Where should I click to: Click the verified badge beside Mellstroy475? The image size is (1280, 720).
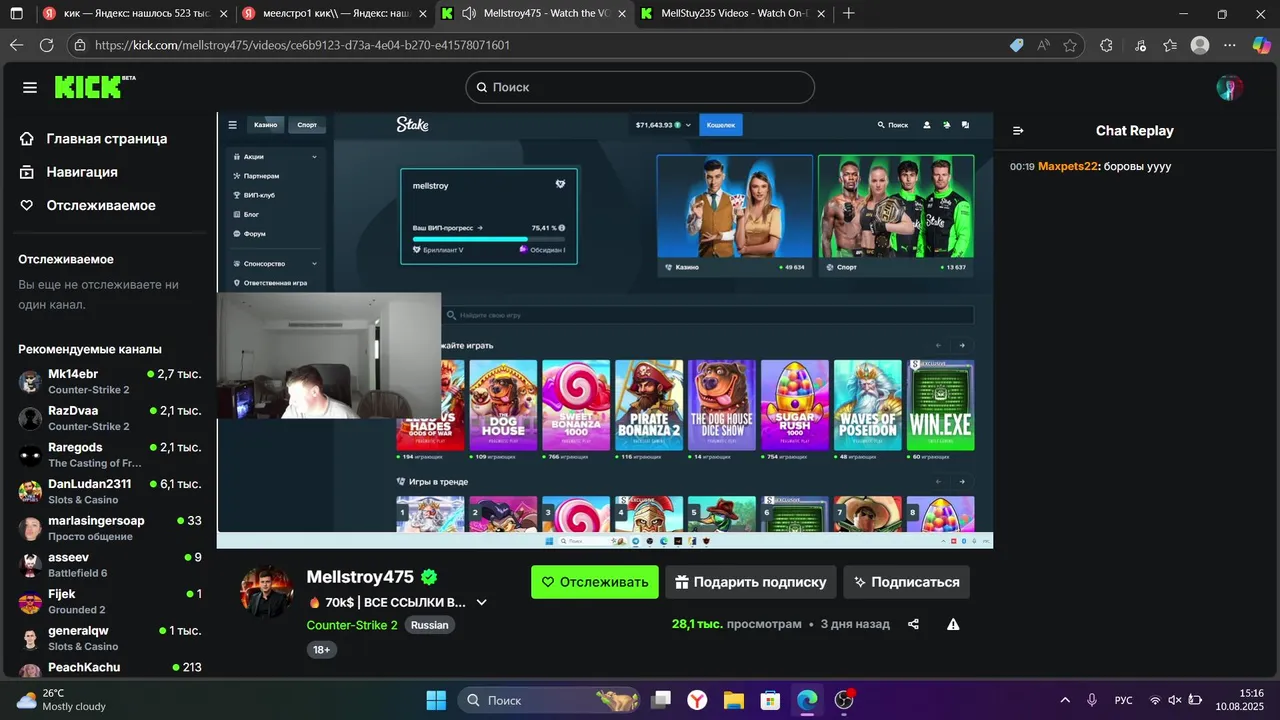[x=430, y=577]
